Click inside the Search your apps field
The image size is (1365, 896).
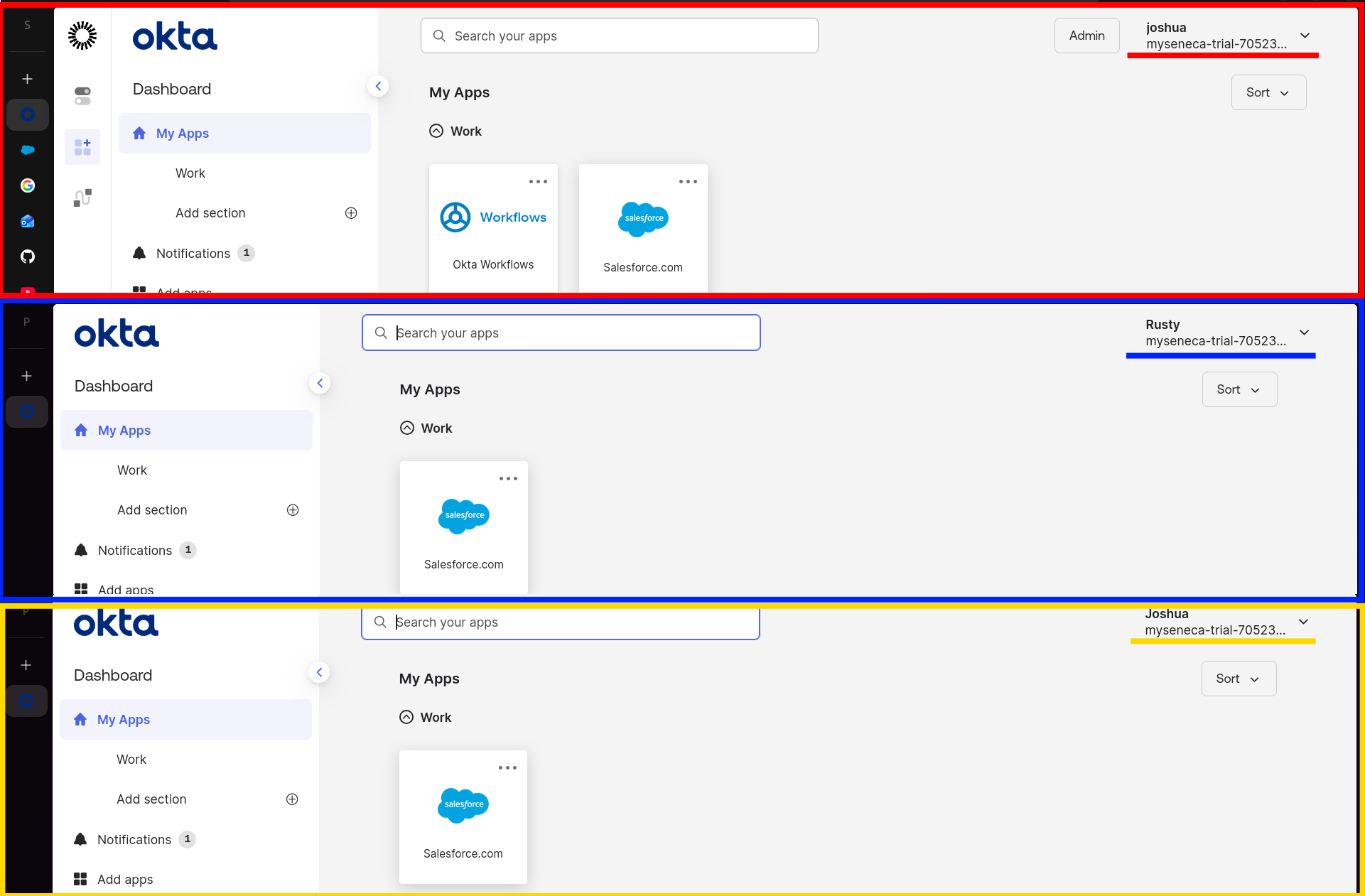coord(620,36)
